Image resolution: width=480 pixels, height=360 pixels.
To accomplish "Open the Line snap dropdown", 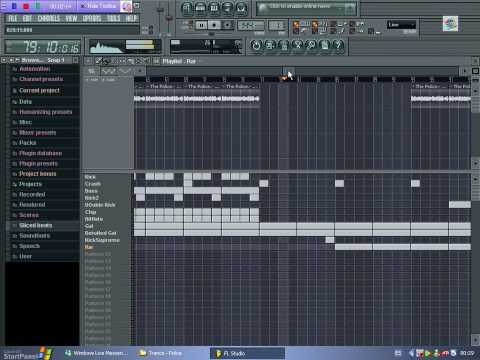I will coord(401,25).
